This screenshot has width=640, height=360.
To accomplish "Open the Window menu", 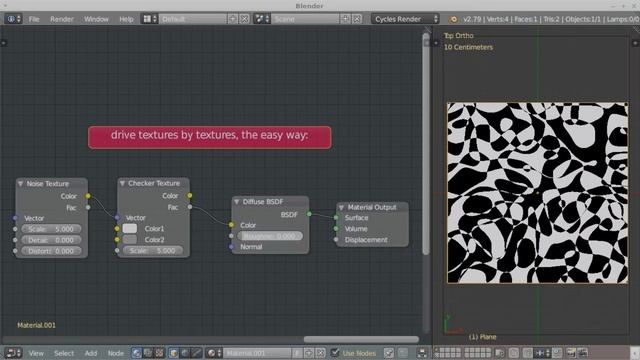I will [96, 19].
